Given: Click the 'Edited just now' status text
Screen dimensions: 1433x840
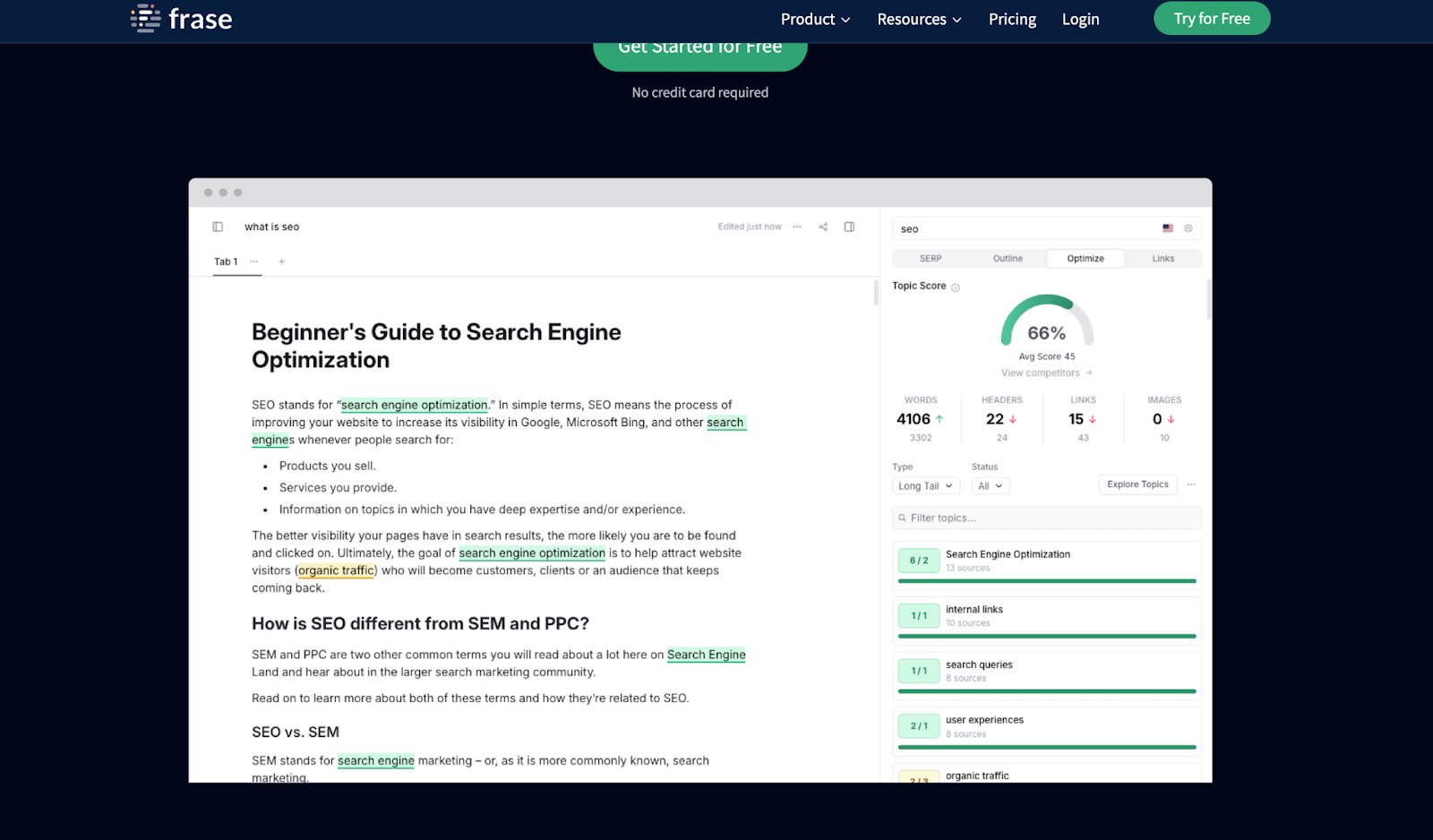Looking at the screenshot, I should (750, 227).
